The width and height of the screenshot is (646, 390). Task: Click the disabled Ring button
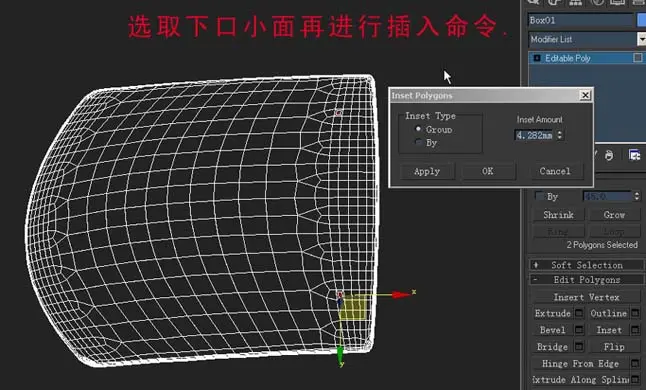(558, 231)
